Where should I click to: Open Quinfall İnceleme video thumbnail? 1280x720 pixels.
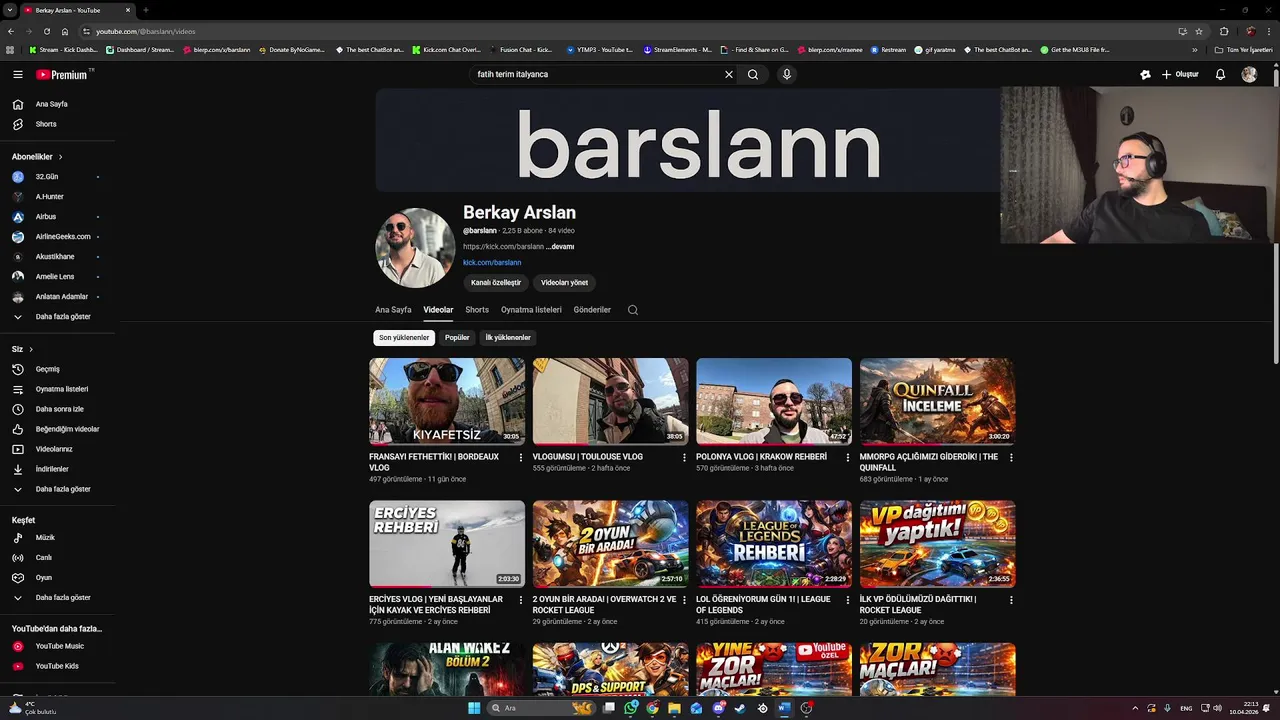click(x=938, y=401)
